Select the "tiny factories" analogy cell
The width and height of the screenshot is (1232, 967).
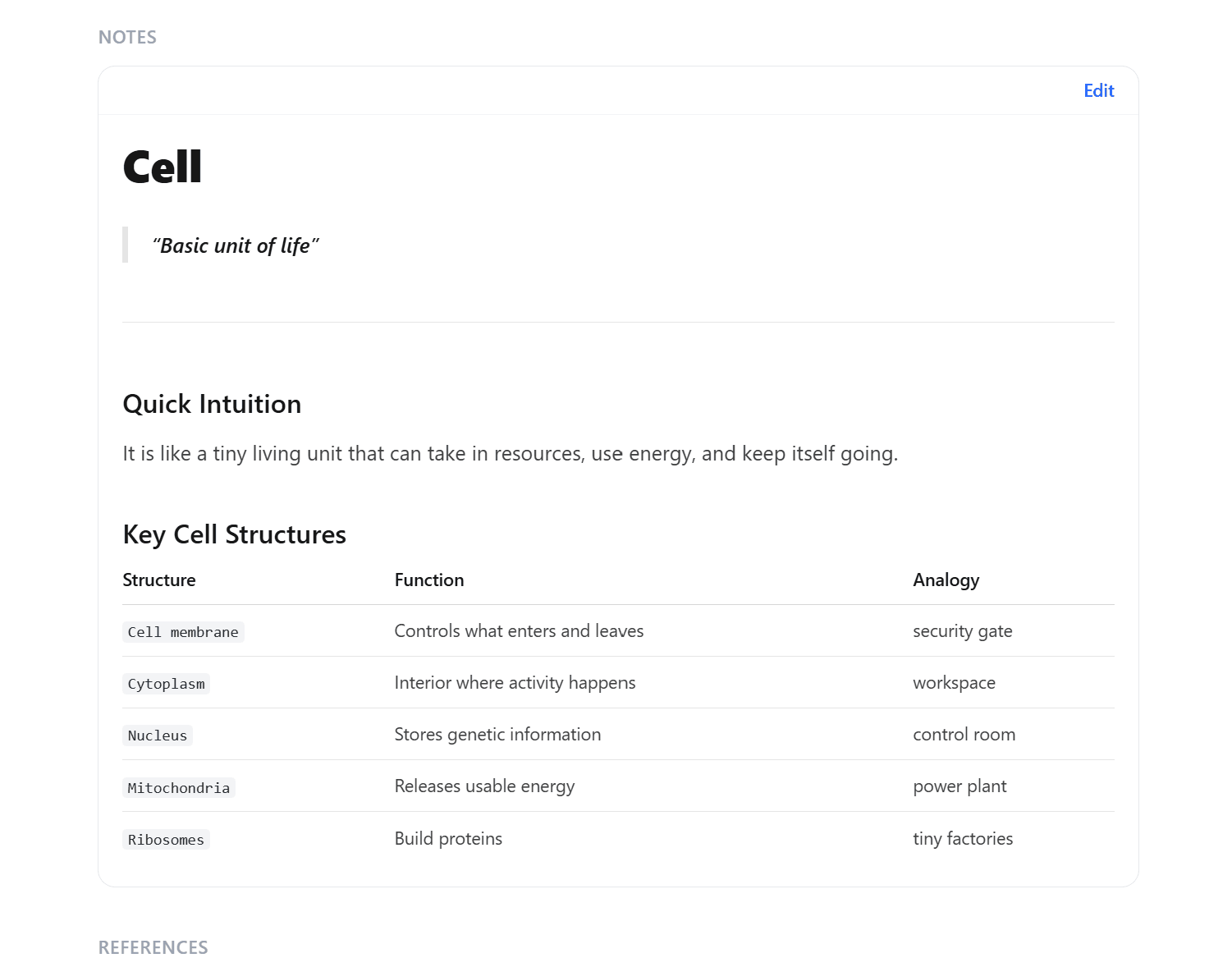[963, 838]
